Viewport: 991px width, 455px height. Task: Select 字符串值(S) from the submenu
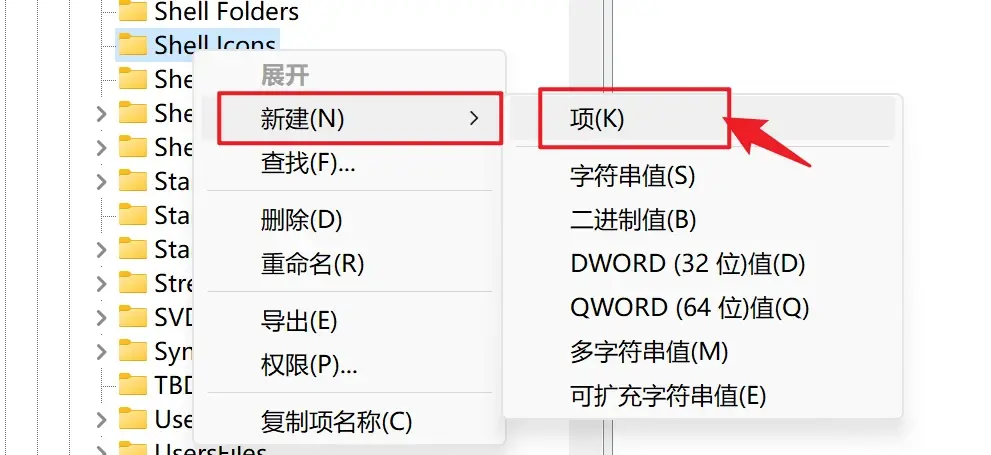632,176
